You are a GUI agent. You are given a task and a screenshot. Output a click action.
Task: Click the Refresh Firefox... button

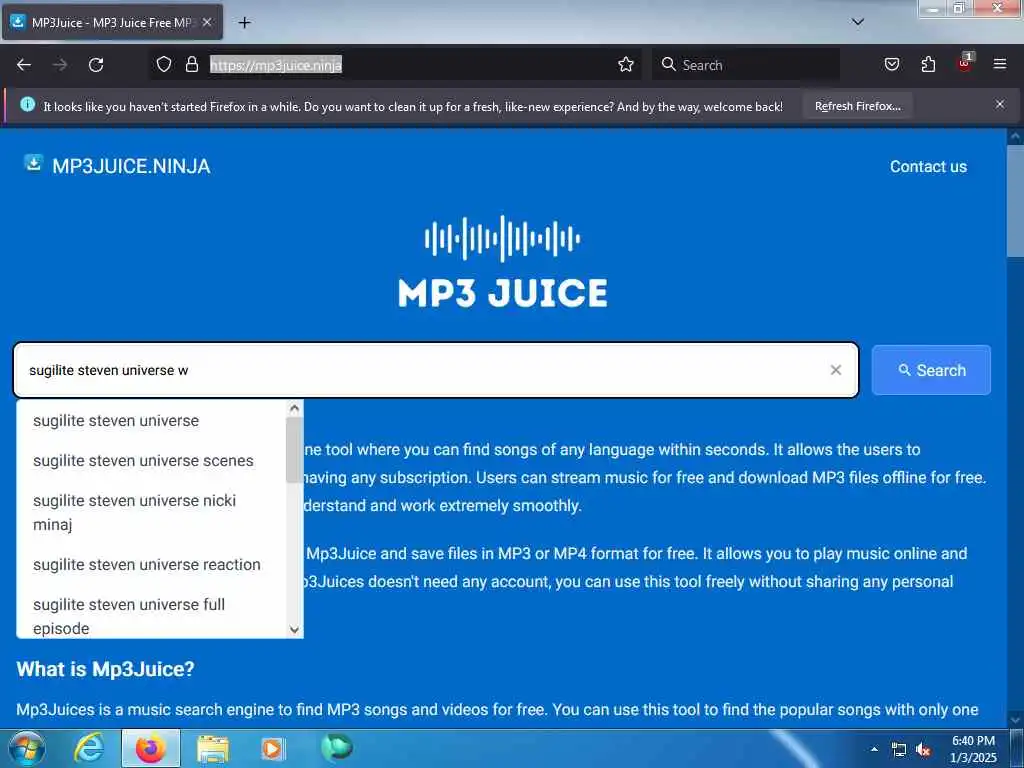click(857, 106)
